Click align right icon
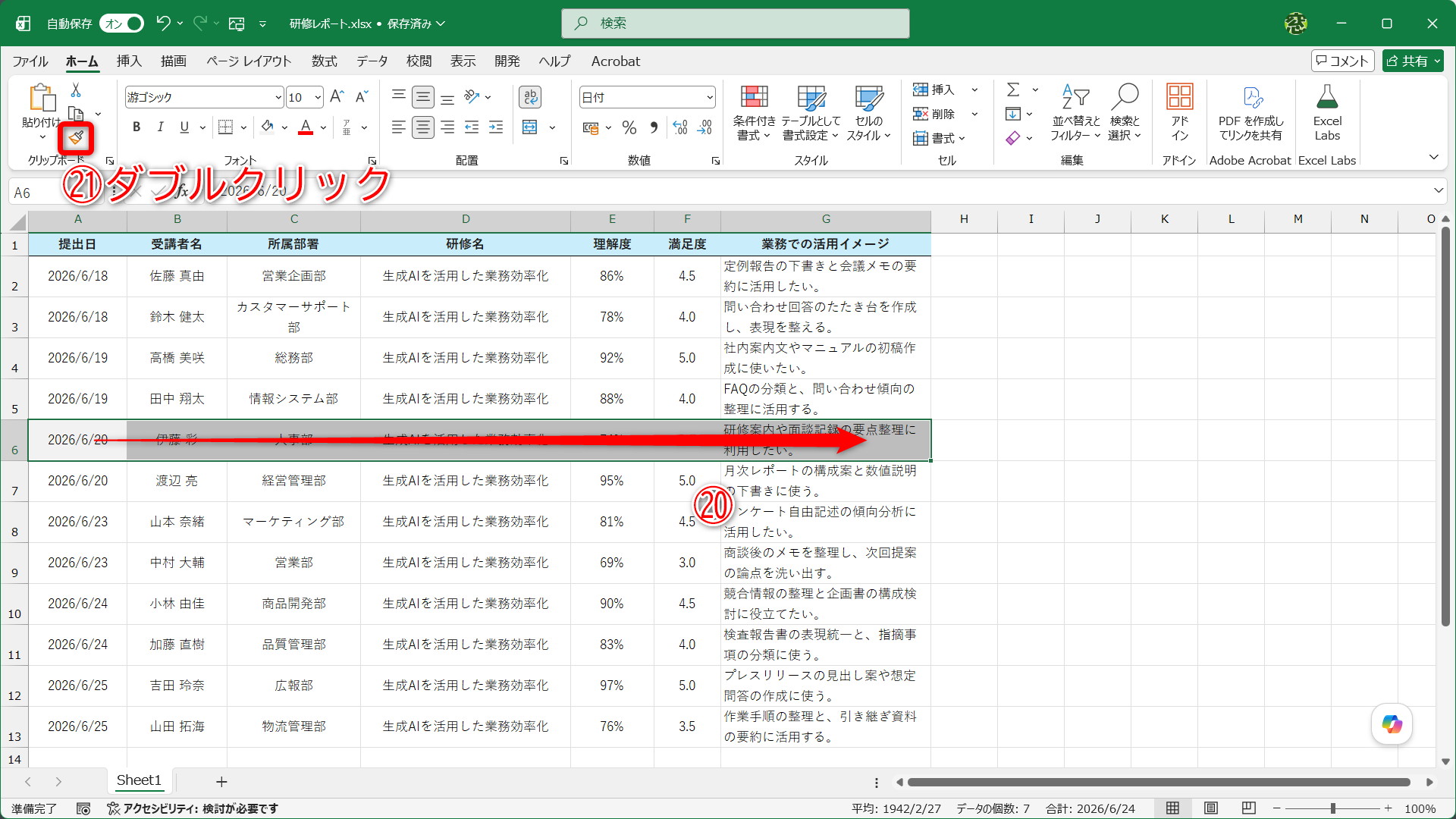 [447, 127]
